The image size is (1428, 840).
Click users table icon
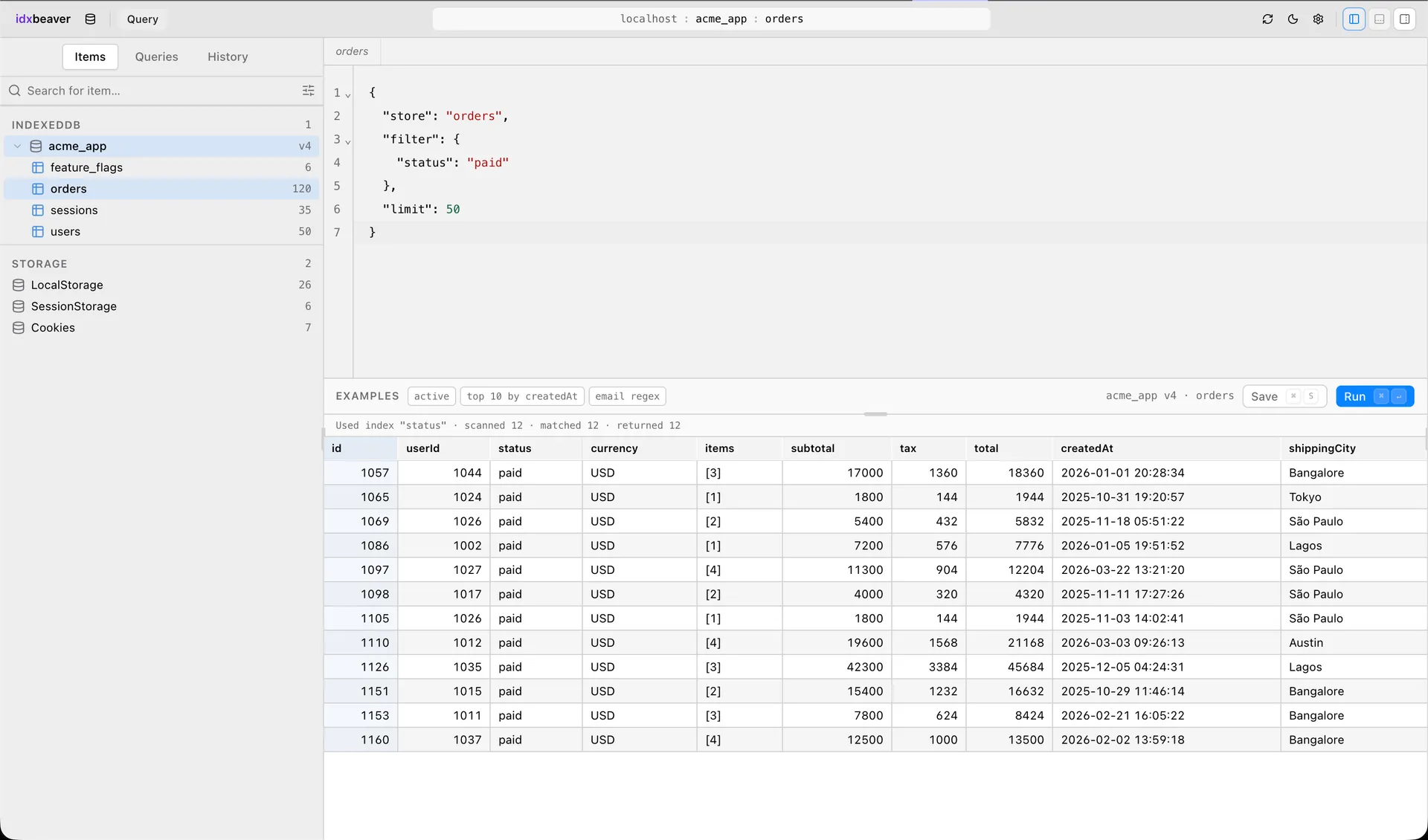[x=38, y=232]
